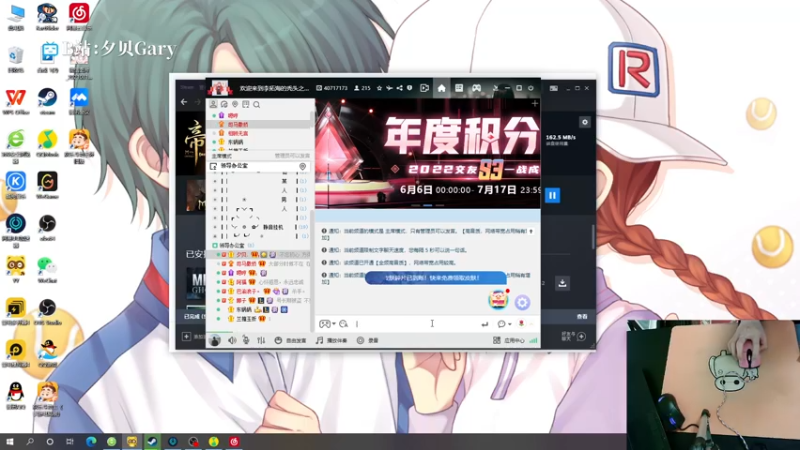Click the pig mascot floating icon

tap(498, 299)
